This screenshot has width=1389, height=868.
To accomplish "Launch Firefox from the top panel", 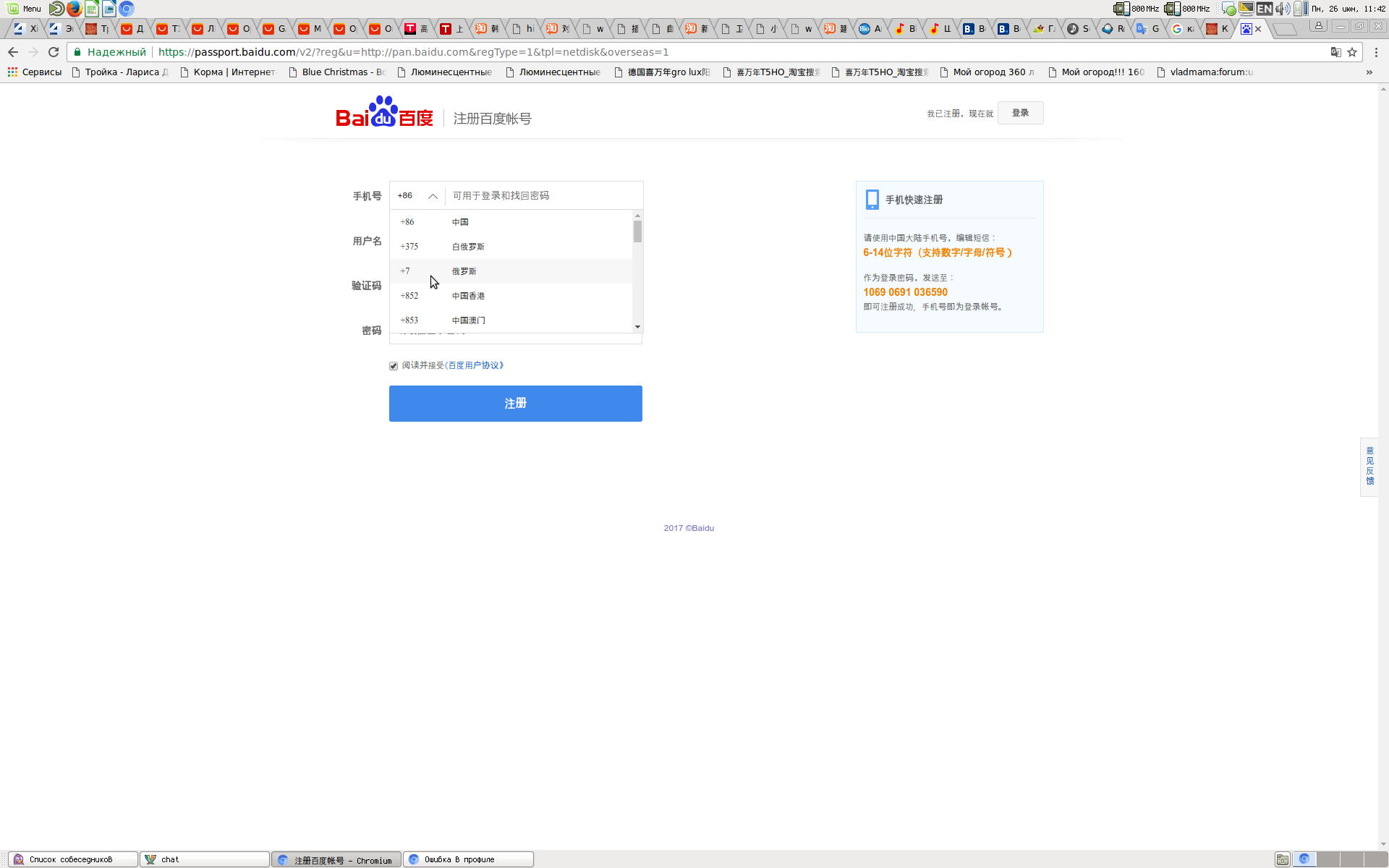I will tap(74, 9).
